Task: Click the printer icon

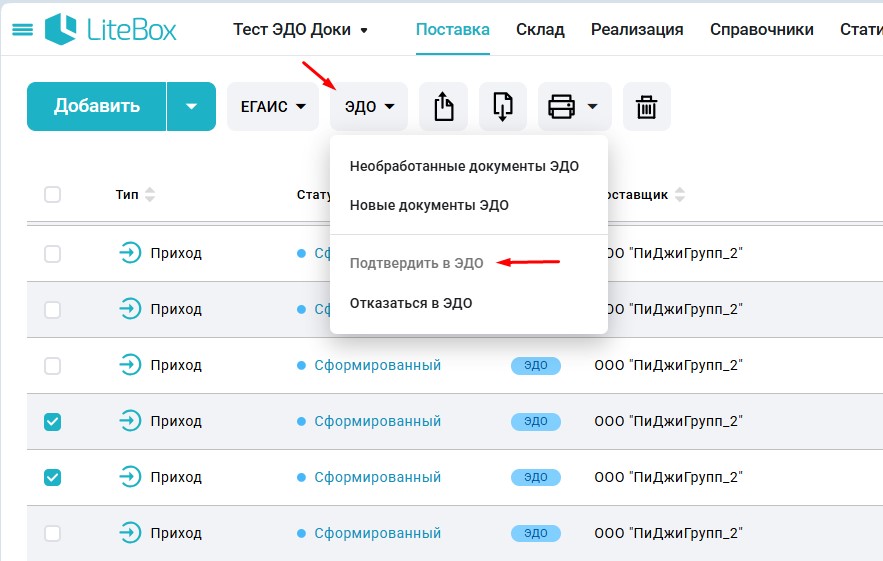Action: [x=561, y=106]
